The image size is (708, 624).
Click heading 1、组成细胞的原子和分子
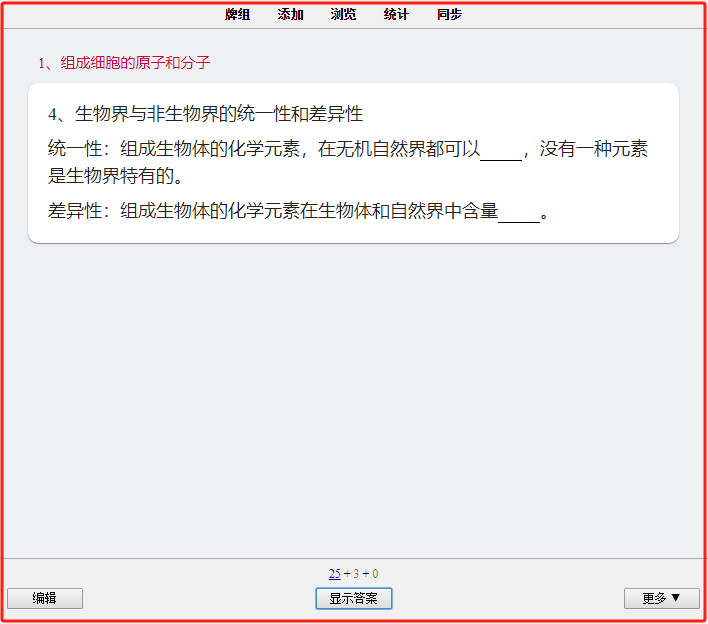(x=124, y=63)
